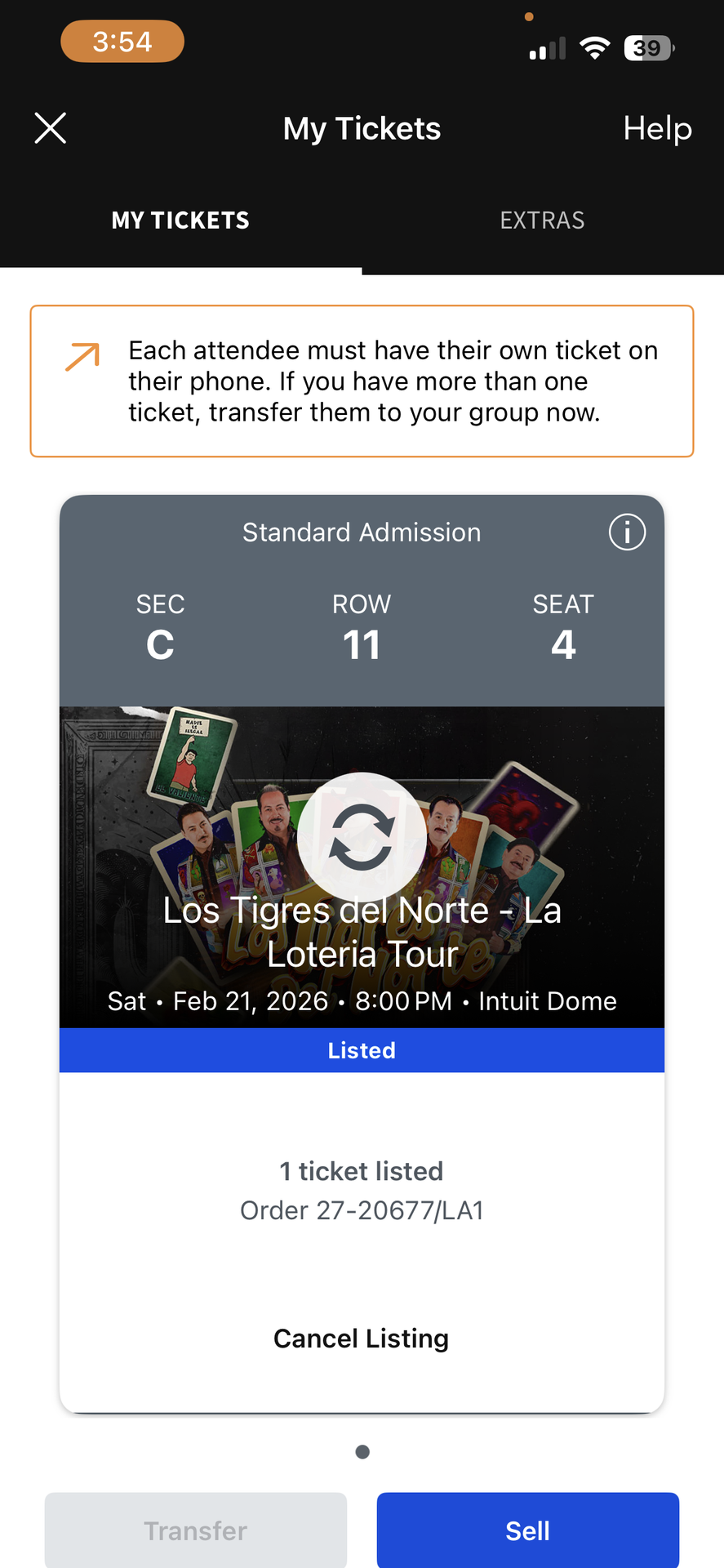This screenshot has width=724, height=1568.
Task: Tap the order number 27-20677/LA1
Action: coord(362,1210)
